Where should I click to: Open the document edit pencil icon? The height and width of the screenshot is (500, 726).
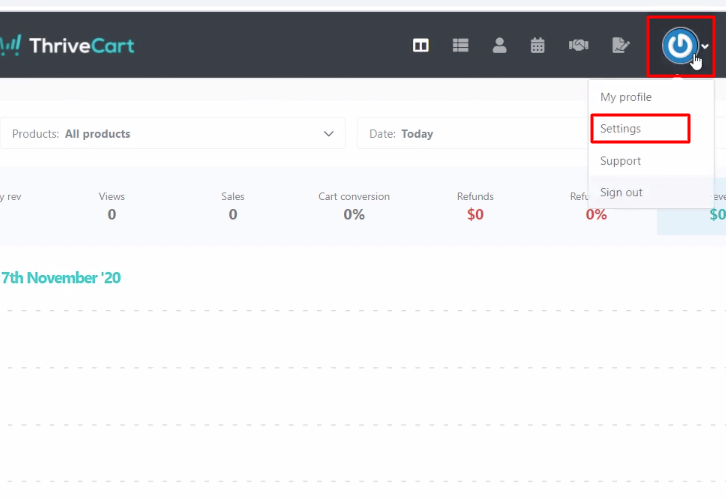tap(620, 45)
